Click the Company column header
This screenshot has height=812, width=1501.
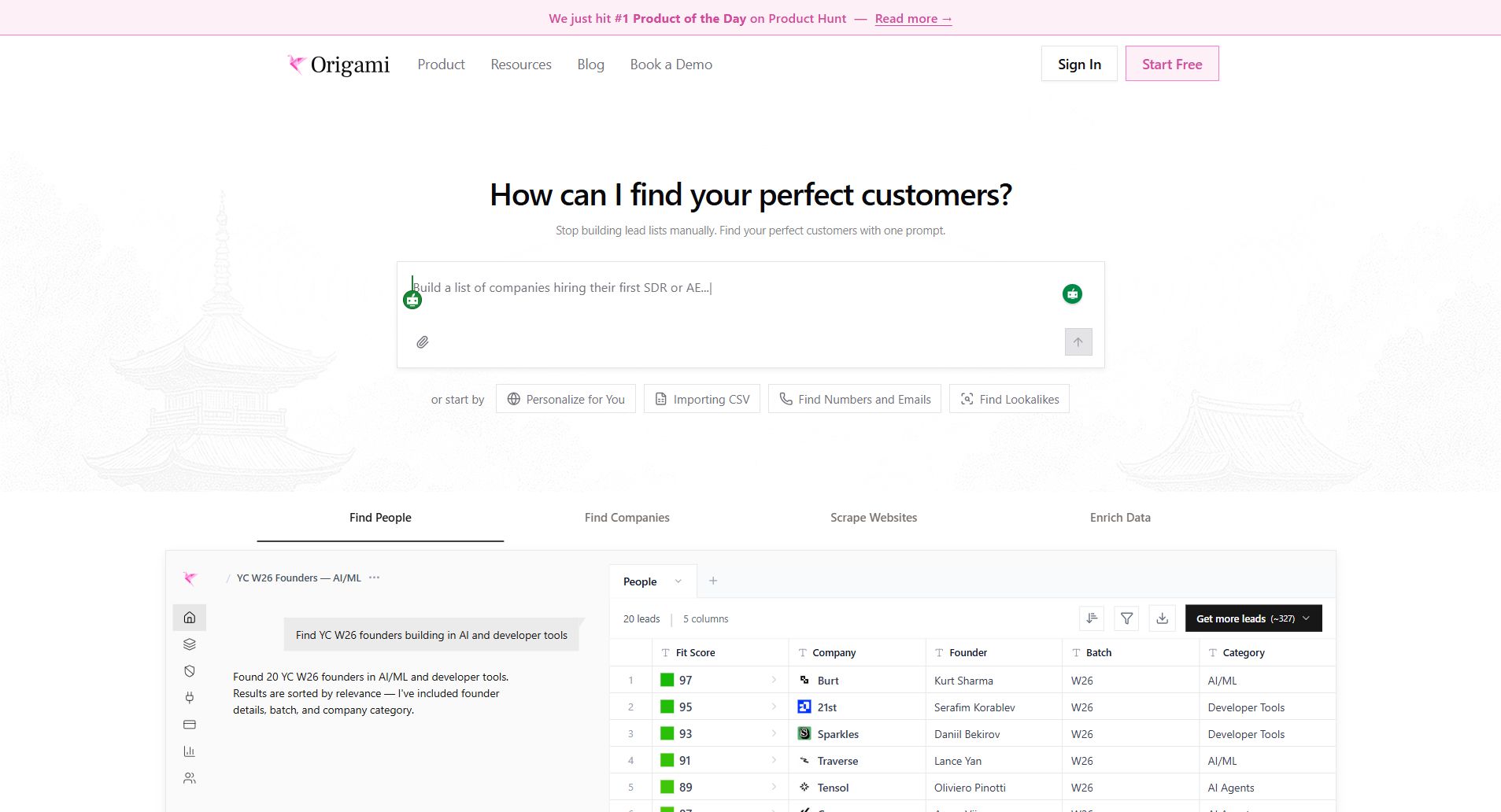click(857, 652)
